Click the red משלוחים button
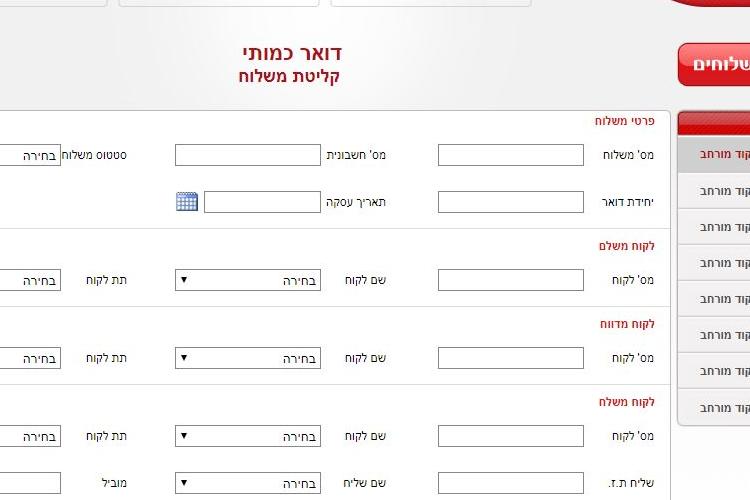 [714, 65]
